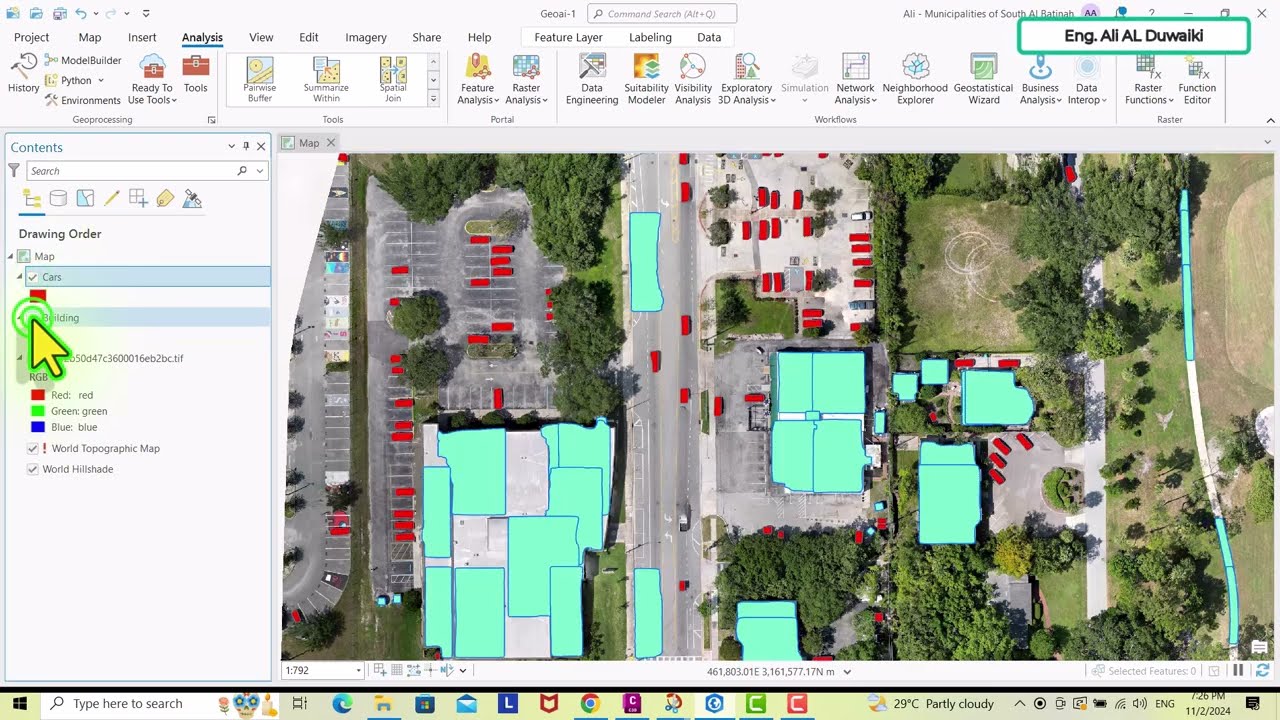Open the Network Analysis dropdown
Image resolution: width=1280 pixels, height=720 pixels.
855,79
